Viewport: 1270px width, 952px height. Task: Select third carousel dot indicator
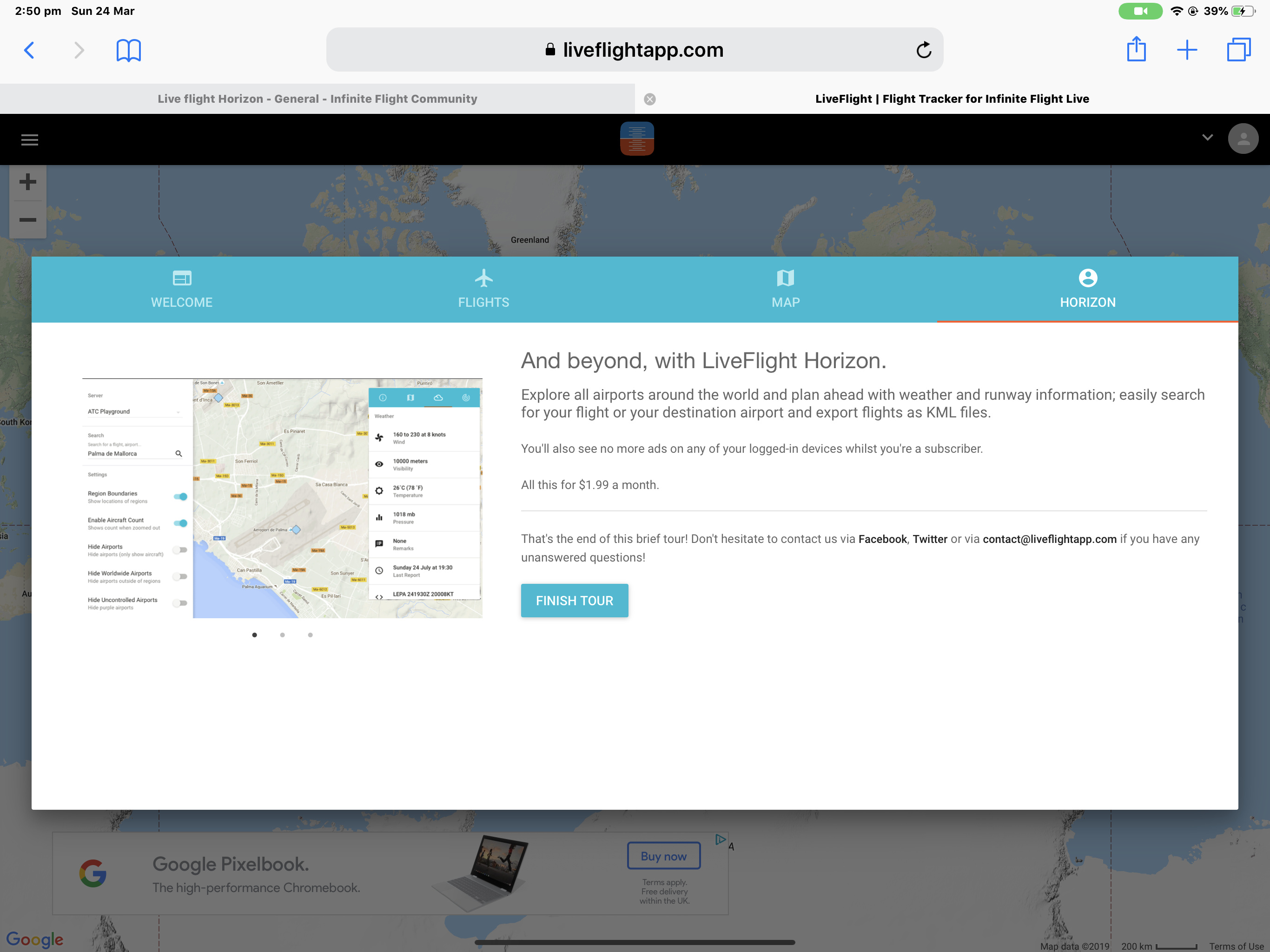(x=310, y=635)
